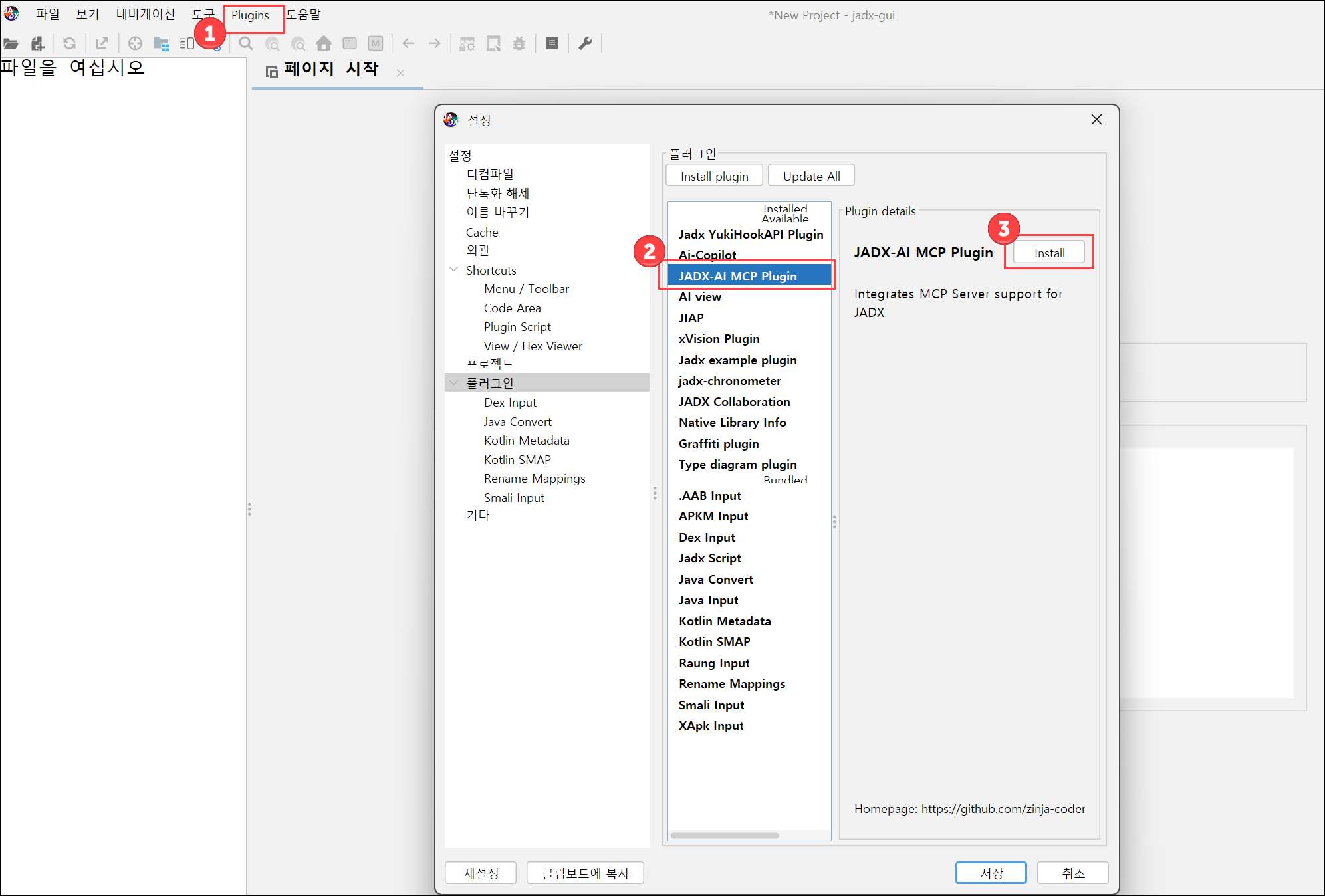Select the Code Area settings item
The width and height of the screenshot is (1325, 896).
[512, 308]
